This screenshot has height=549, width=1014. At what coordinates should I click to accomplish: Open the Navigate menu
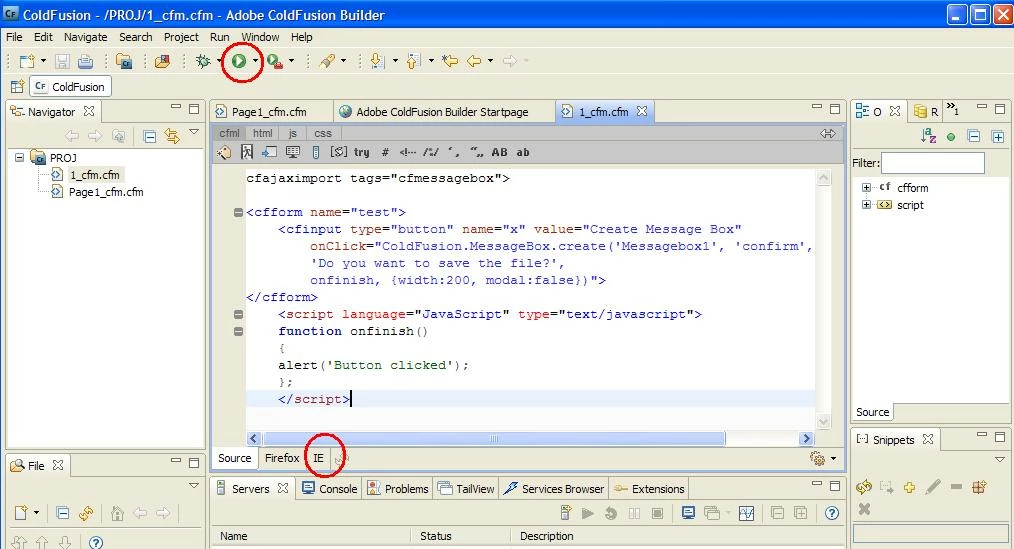(x=85, y=37)
